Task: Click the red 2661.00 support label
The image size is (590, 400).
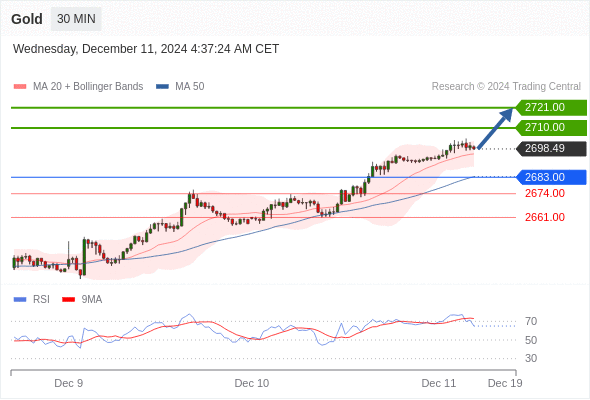Action: point(545,217)
